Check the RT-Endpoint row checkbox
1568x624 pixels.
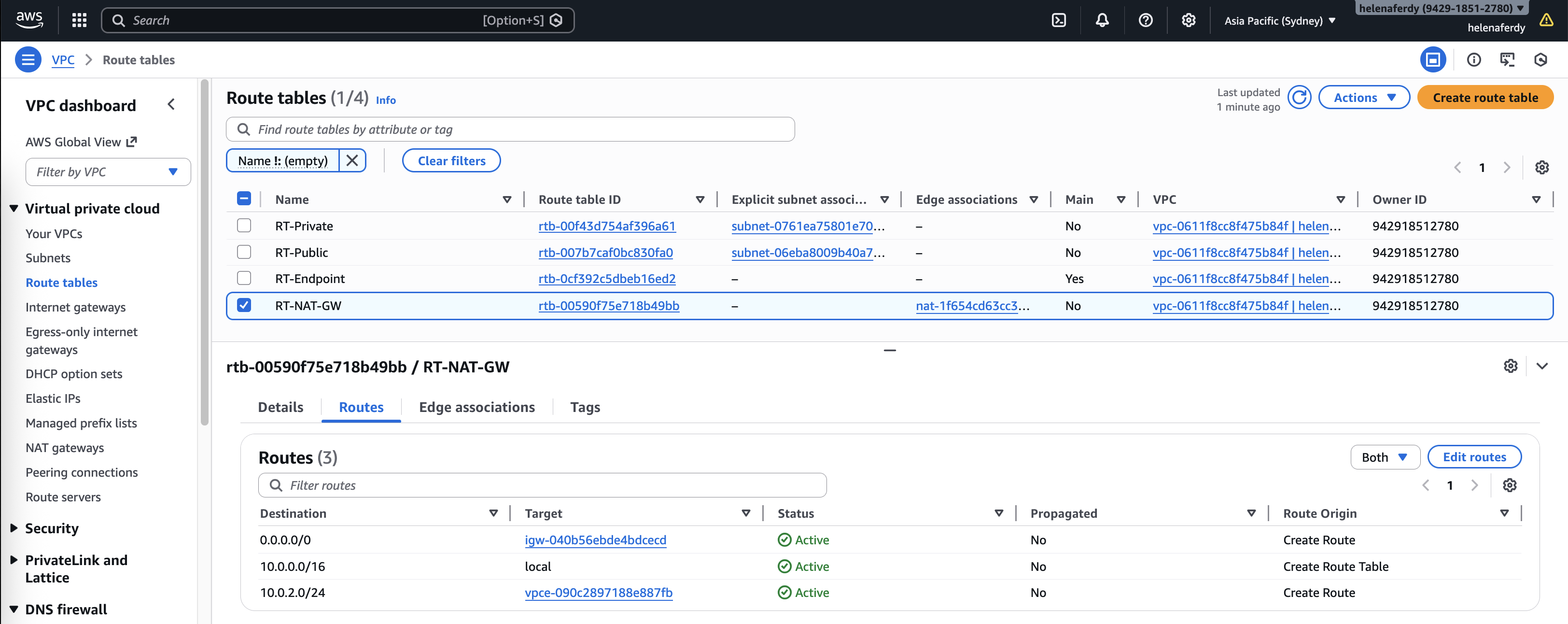pyautogui.click(x=244, y=278)
